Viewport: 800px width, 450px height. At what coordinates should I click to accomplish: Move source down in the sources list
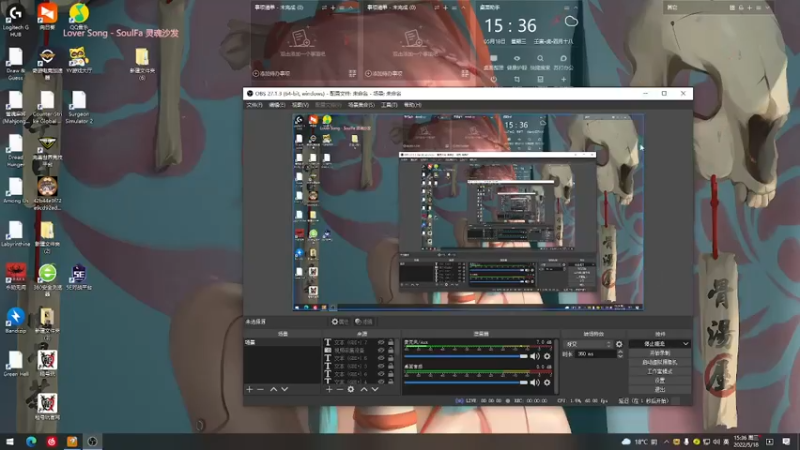click(x=375, y=389)
